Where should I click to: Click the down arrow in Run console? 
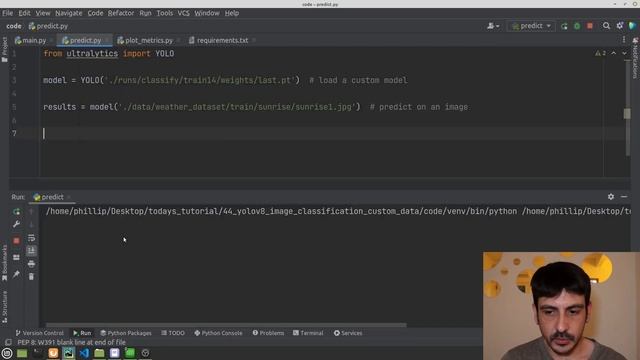[31, 224]
